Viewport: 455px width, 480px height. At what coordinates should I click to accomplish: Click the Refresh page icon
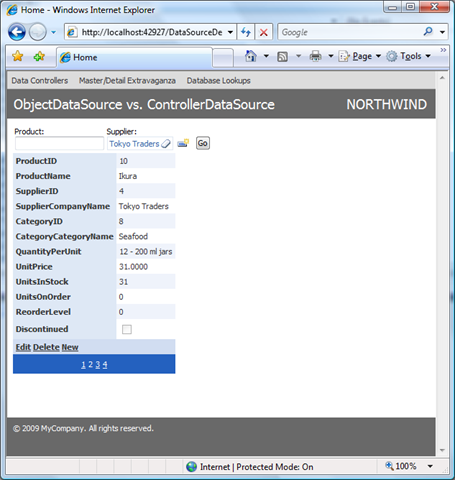(246, 32)
